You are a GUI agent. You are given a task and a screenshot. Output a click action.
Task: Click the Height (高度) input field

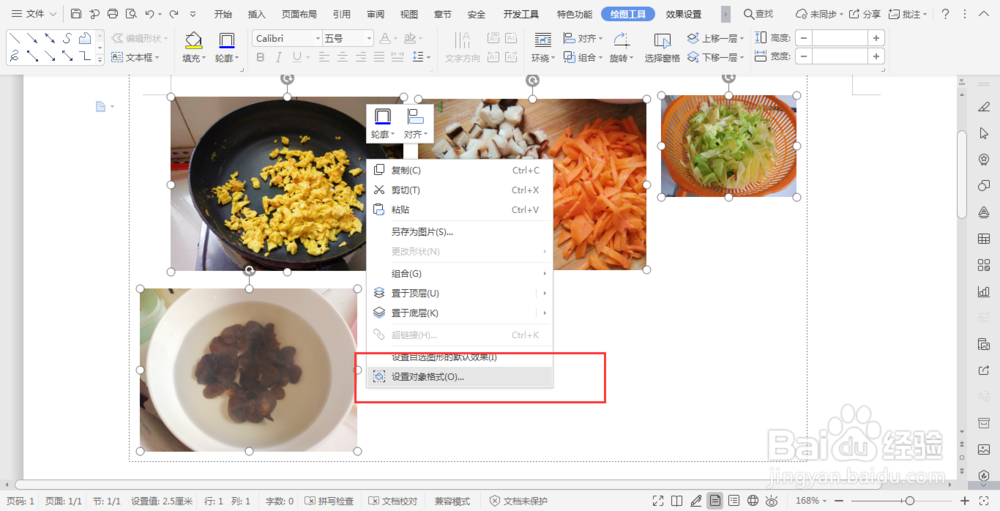840,38
